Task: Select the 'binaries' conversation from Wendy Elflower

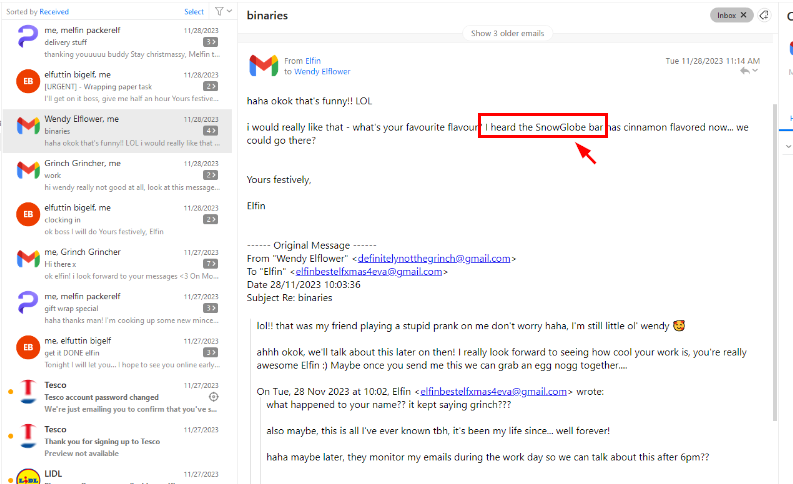Action: coord(117,131)
